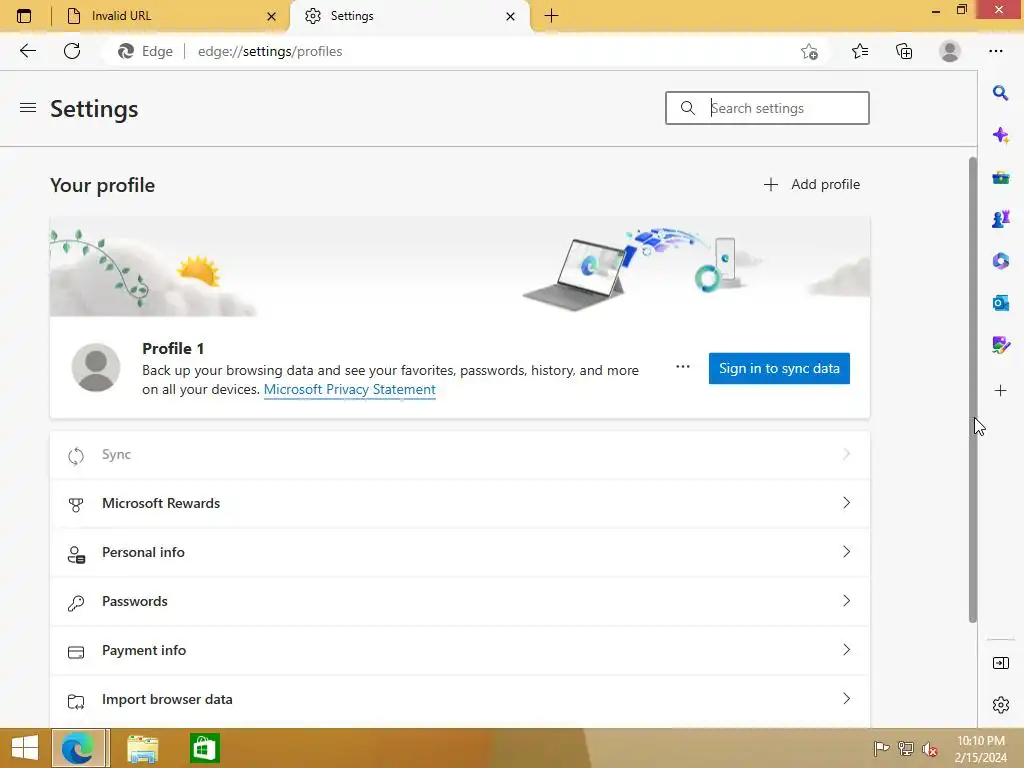Go back with the back arrow
This screenshot has width=1024, height=768.
pyautogui.click(x=27, y=51)
